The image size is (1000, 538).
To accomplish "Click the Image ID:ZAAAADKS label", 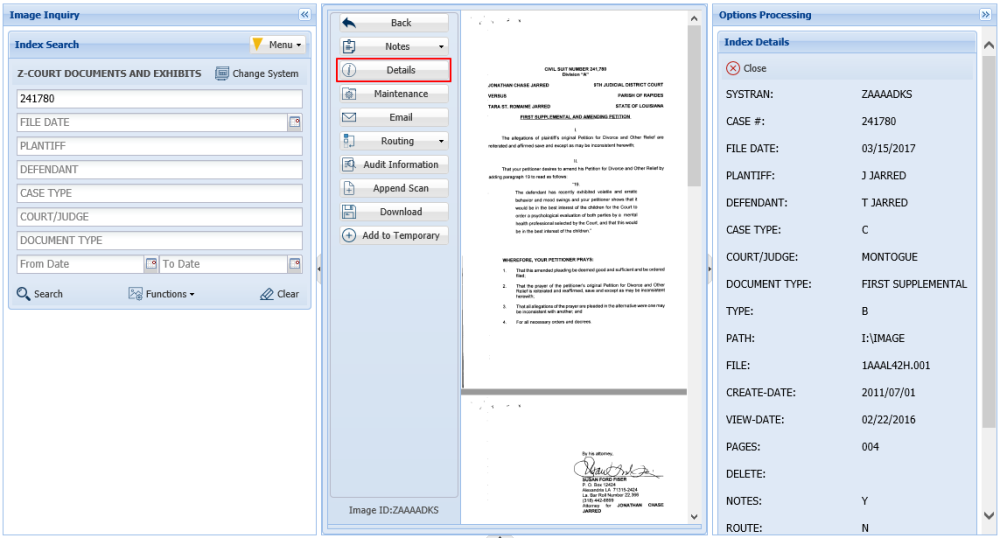I will coord(393,510).
